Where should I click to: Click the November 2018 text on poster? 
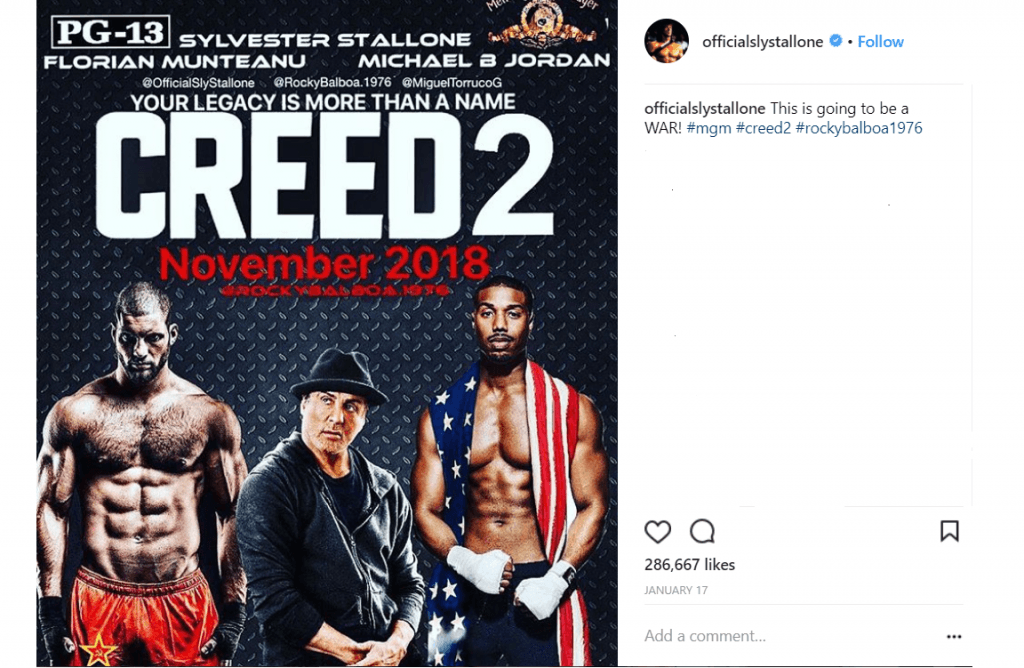click(324, 263)
